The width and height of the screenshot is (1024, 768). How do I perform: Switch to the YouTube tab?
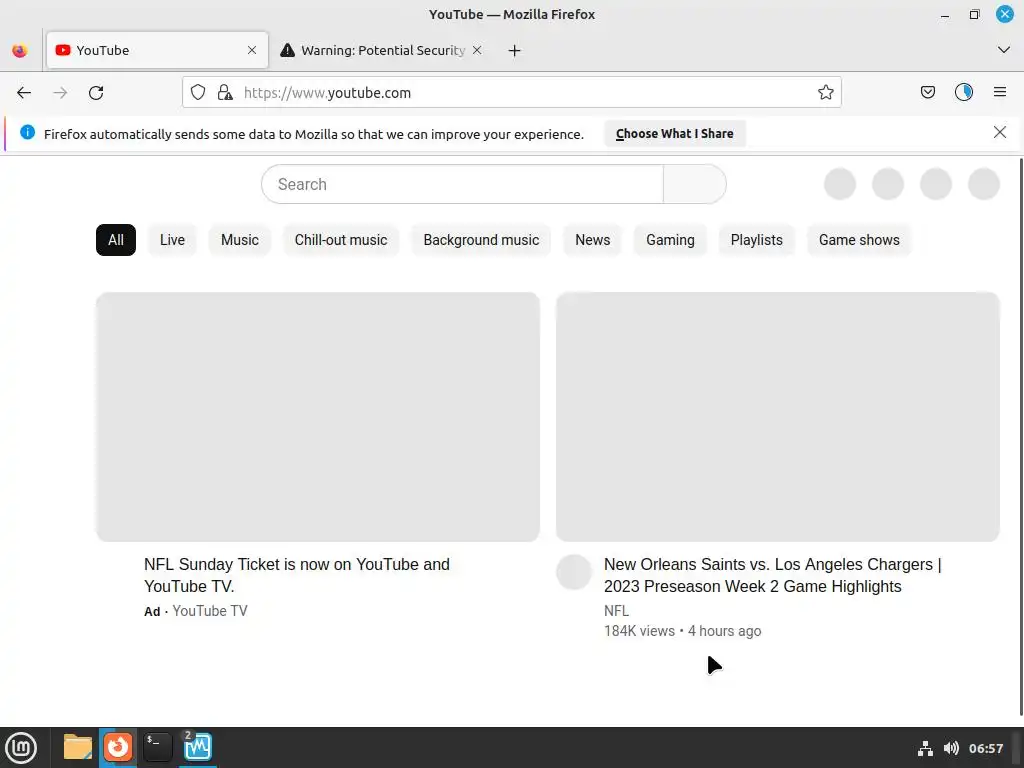157,50
